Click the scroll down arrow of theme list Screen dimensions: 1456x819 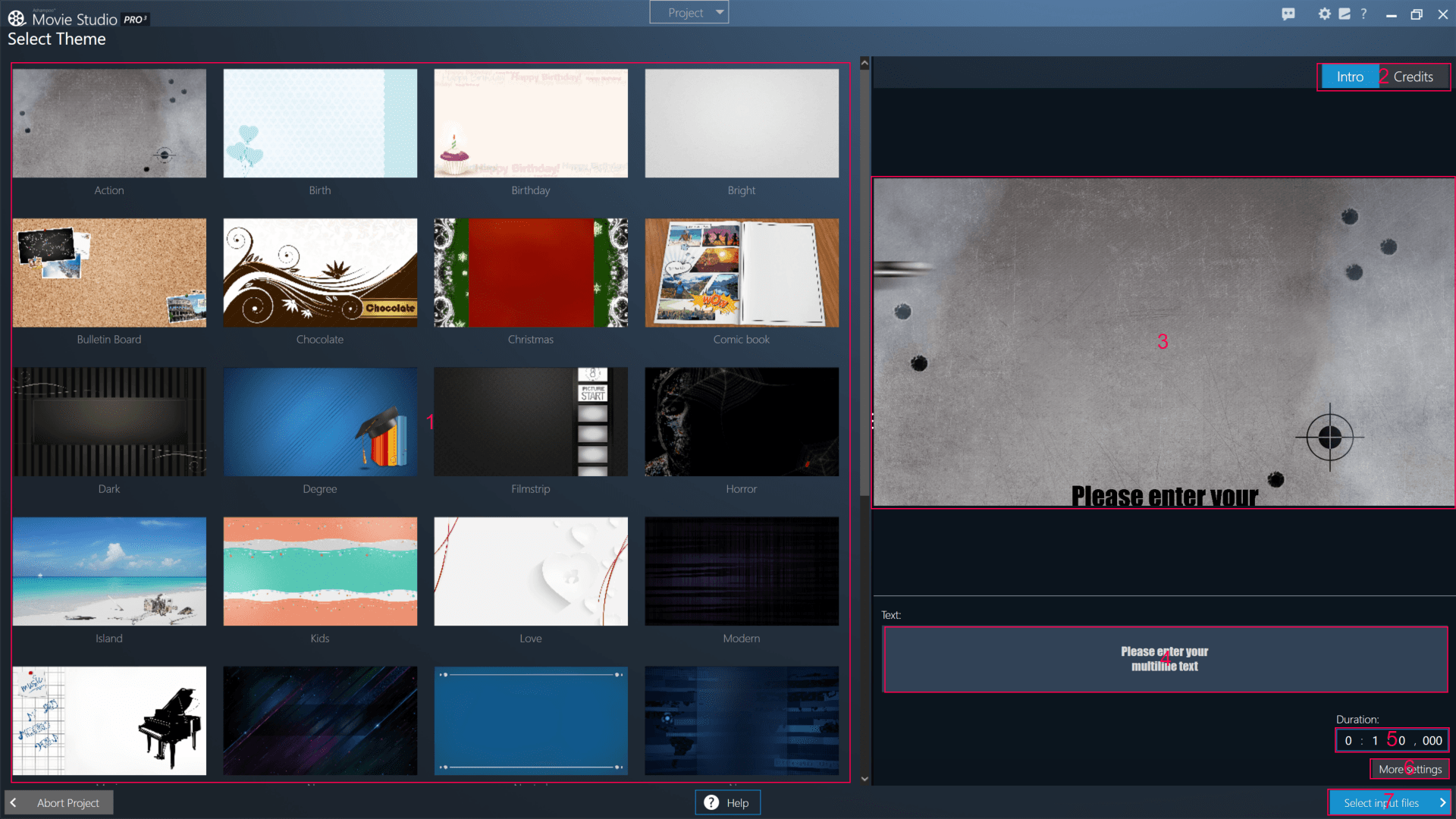pyautogui.click(x=864, y=779)
